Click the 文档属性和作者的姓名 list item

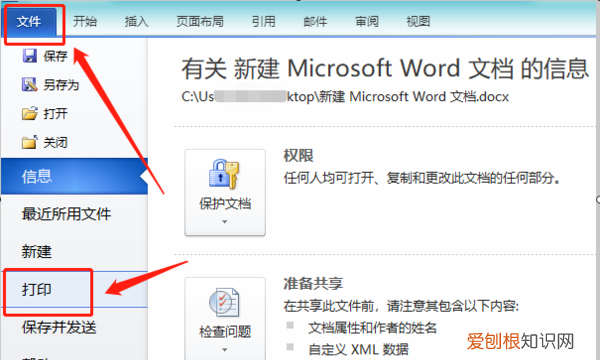click(373, 327)
